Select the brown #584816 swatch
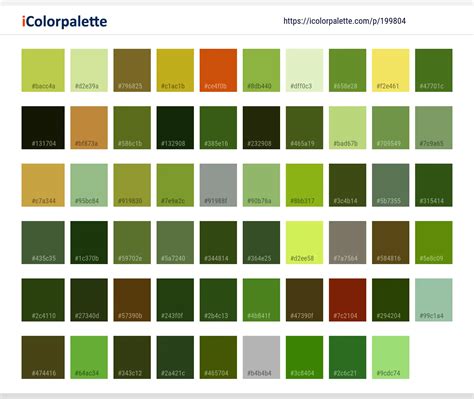Image resolution: width=474 pixels, height=399 pixels. coord(391,242)
